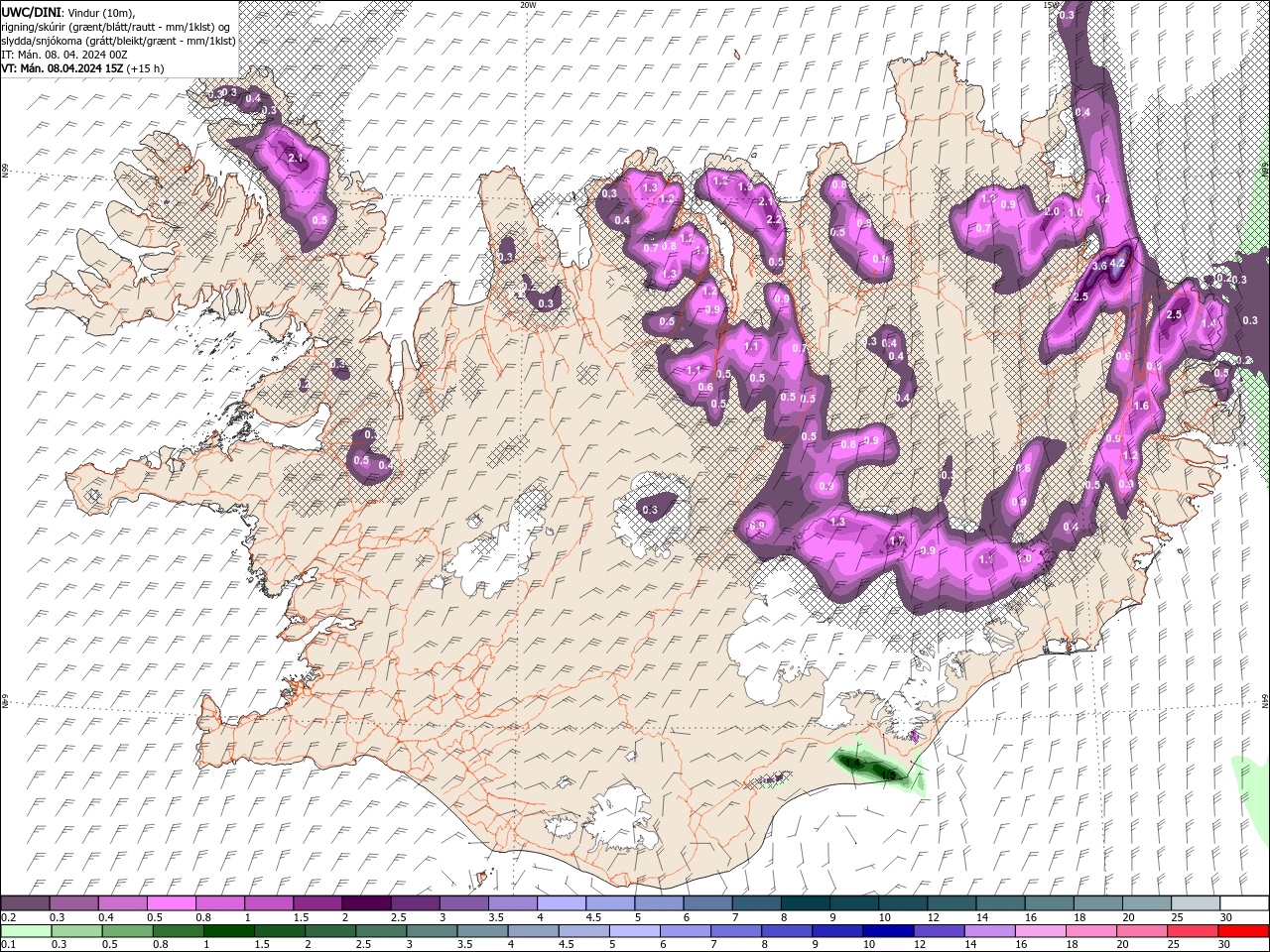Select the palest green rain swatch labeled 0.1
This screenshot has width=1270, height=952.
(x=26, y=930)
